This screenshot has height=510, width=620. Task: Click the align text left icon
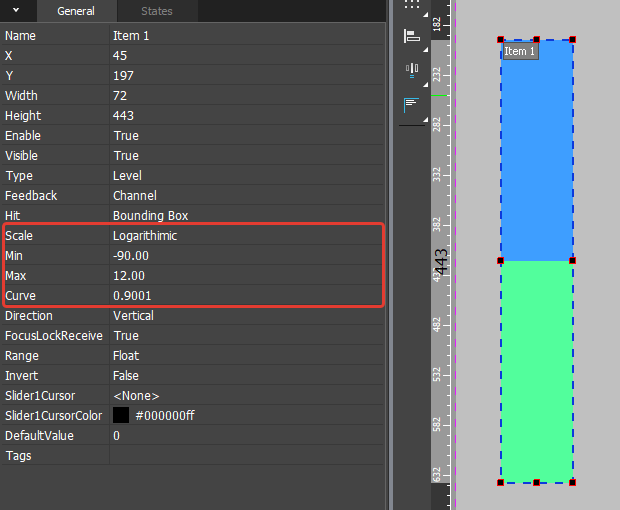pyautogui.click(x=411, y=104)
